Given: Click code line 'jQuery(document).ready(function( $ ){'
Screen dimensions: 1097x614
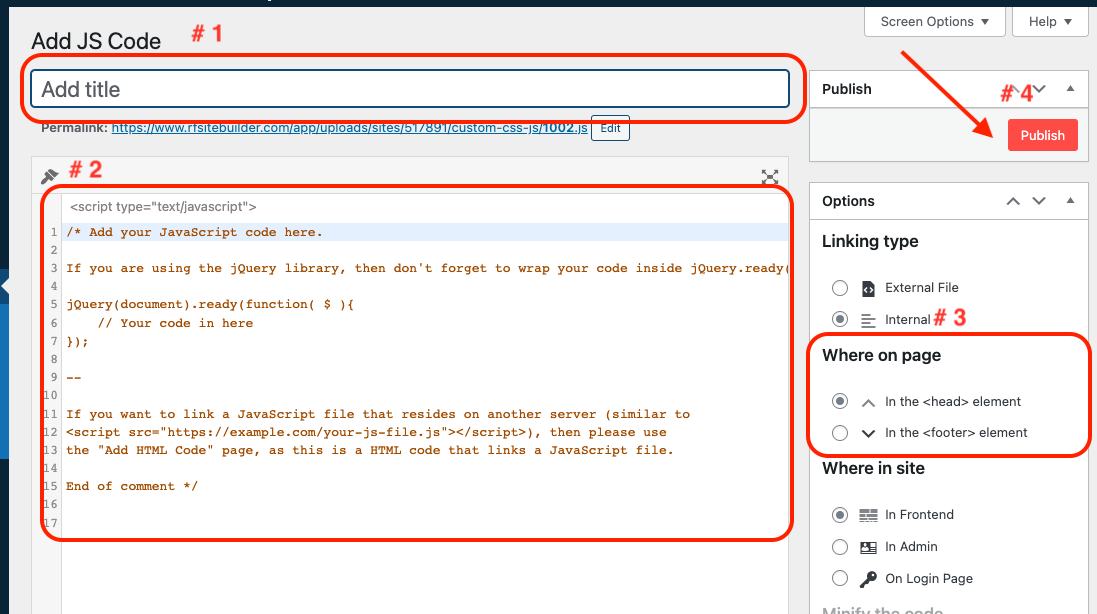Looking at the screenshot, I should tap(210, 305).
